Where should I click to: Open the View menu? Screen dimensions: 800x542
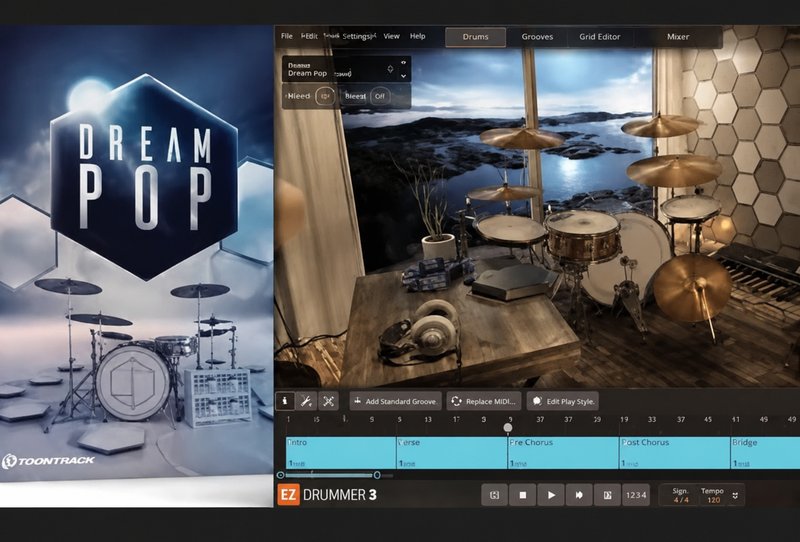coord(391,36)
